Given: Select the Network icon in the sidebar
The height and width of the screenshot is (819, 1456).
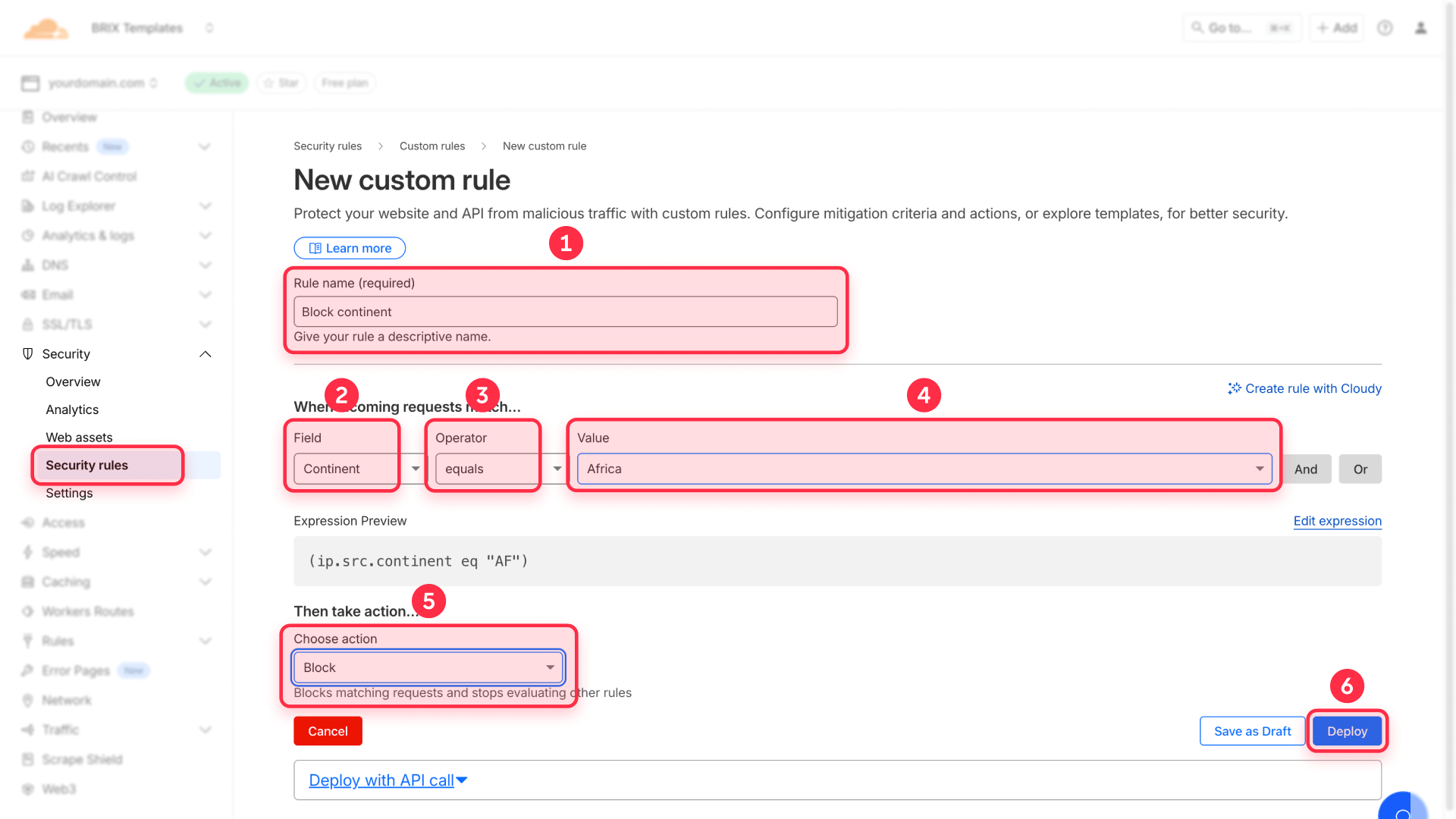Looking at the screenshot, I should click(x=27, y=700).
